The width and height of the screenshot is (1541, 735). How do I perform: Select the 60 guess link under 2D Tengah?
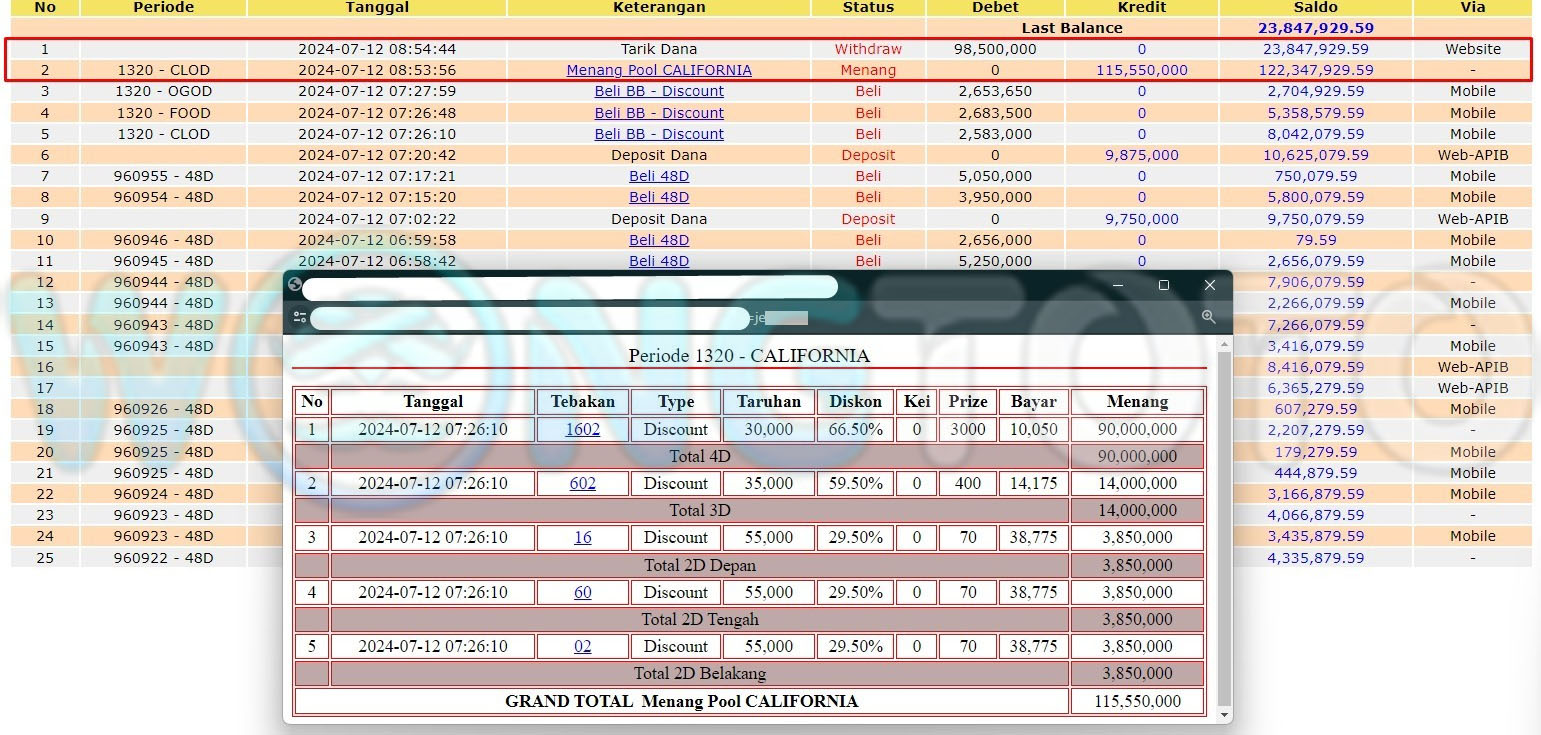582,592
